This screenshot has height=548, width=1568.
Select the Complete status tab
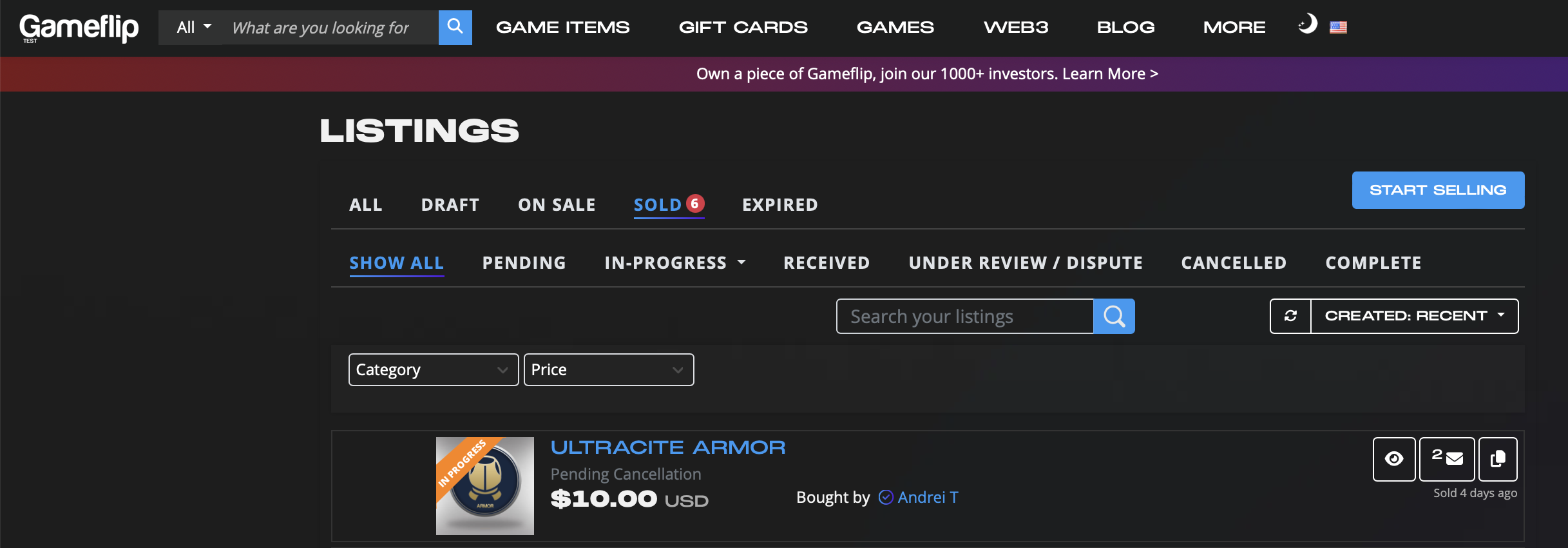coord(1373,263)
